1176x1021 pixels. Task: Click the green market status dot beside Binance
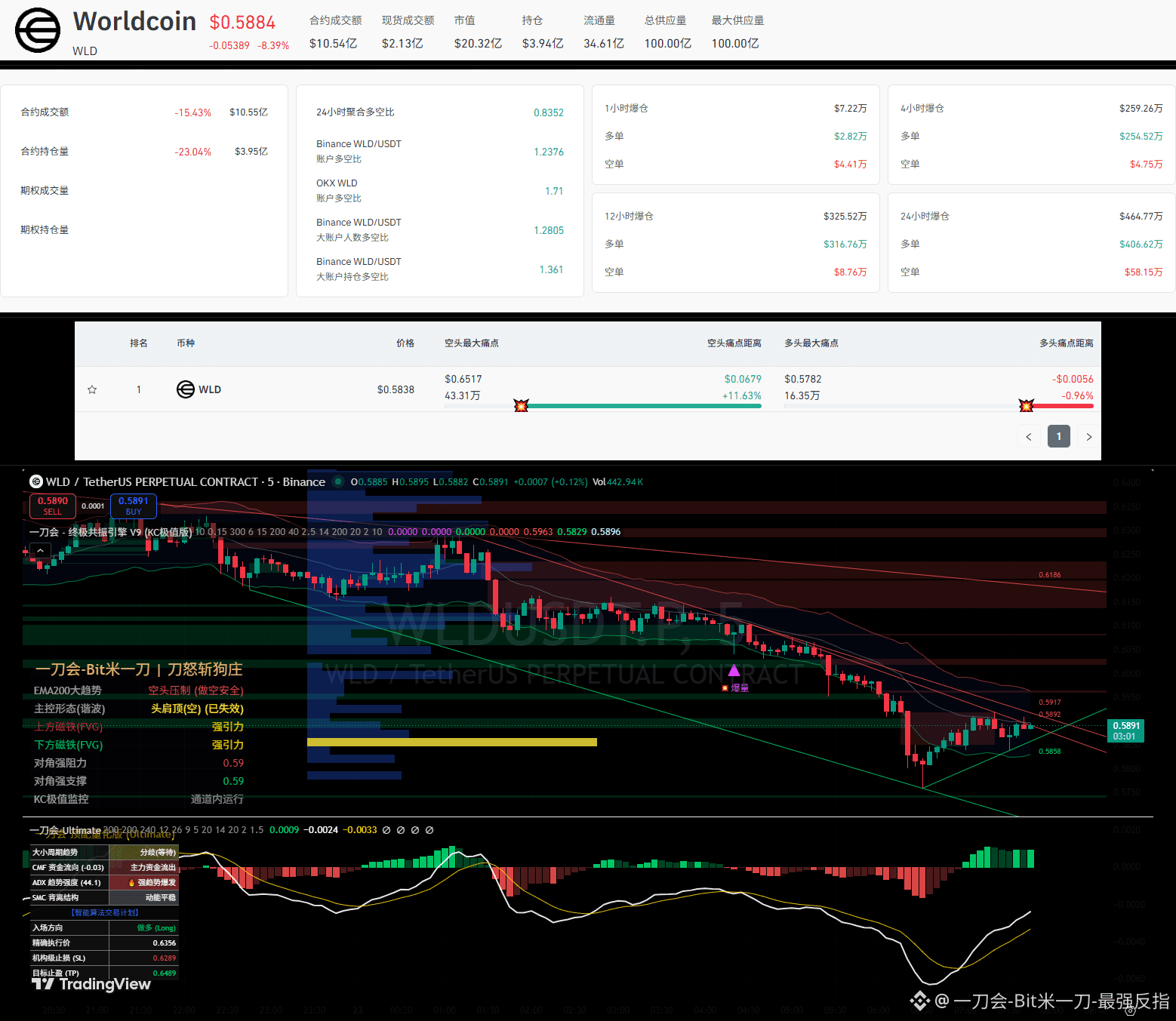pos(338,481)
